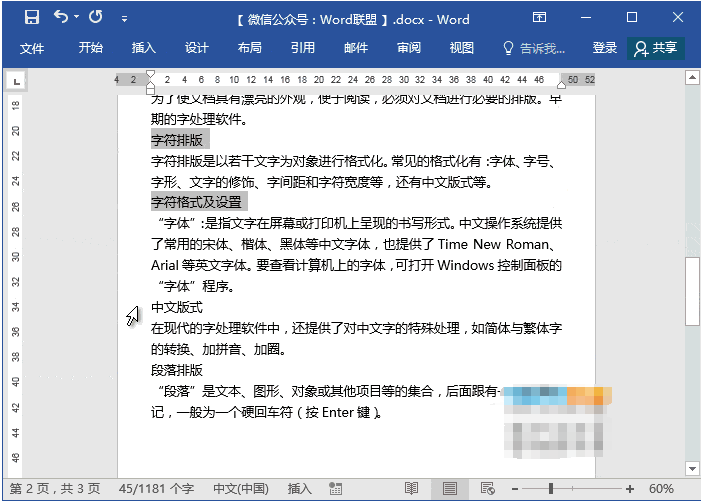Click the Save icon in quick access toolbar
This screenshot has width=701, height=502.
pos(31,18)
